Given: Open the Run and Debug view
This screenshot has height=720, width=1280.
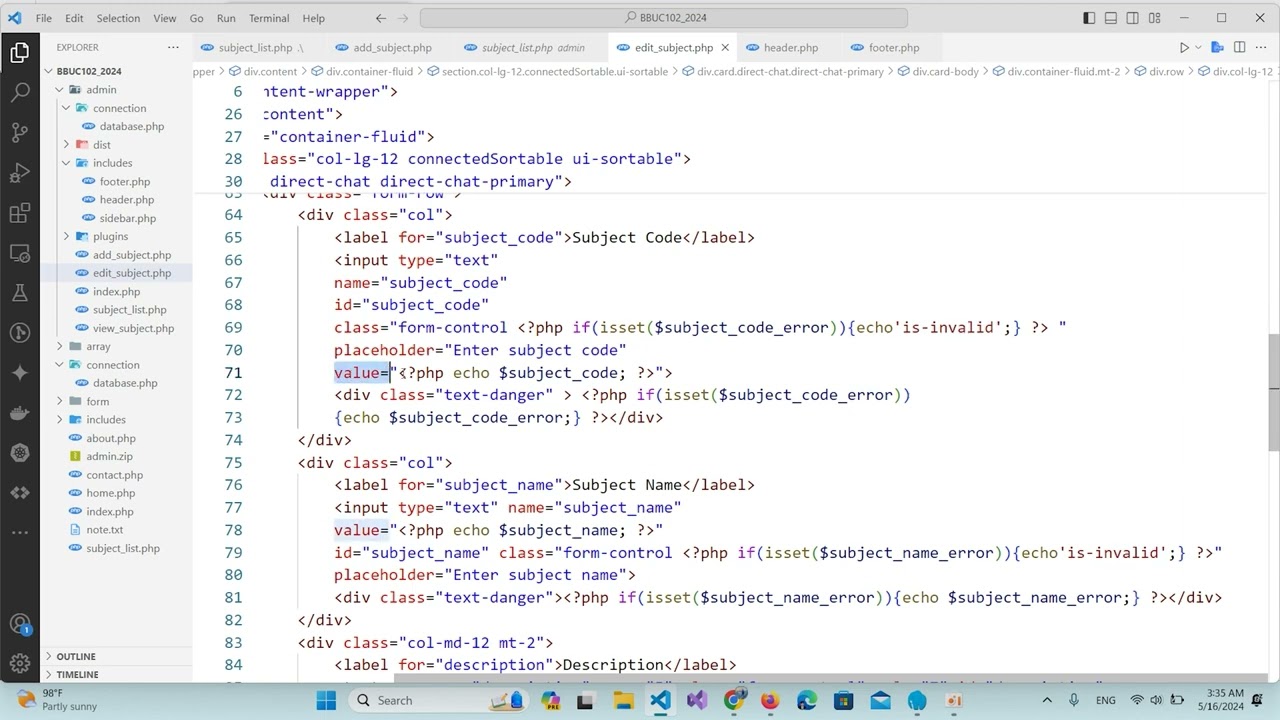Looking at the screenshot, I should point(19,173).
